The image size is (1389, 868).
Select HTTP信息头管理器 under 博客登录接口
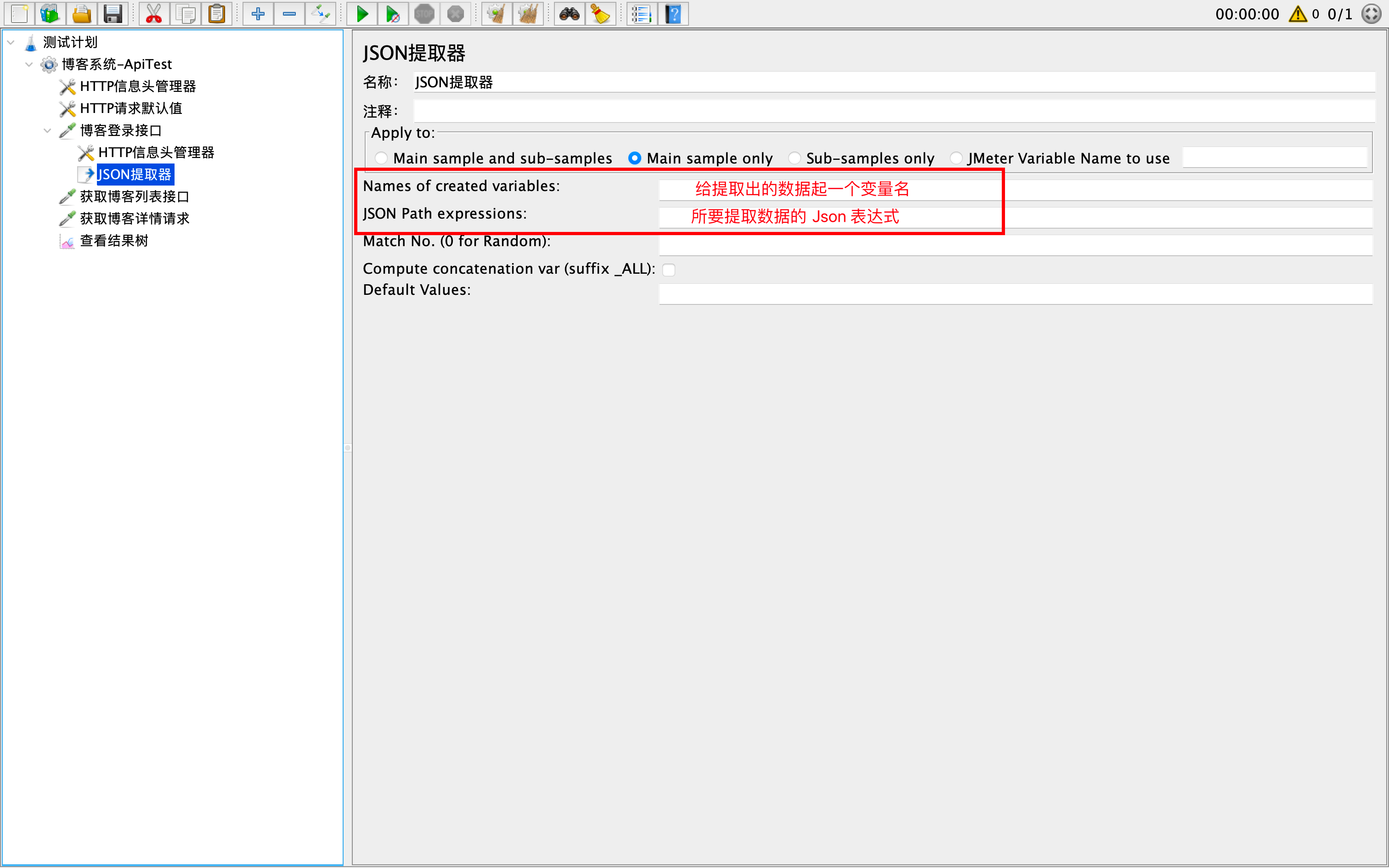(156, 152)
